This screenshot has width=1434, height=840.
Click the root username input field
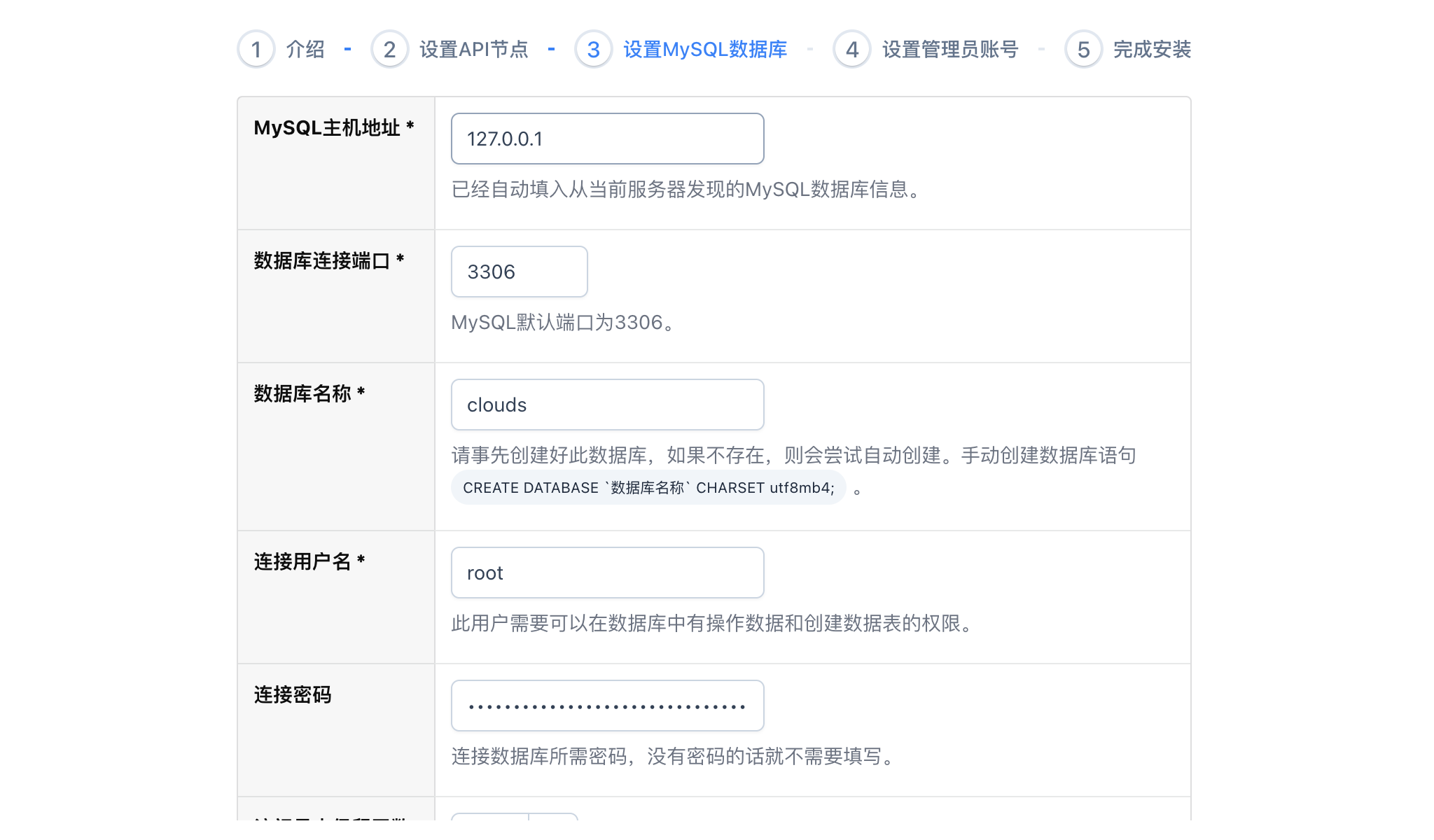point(606,572)
